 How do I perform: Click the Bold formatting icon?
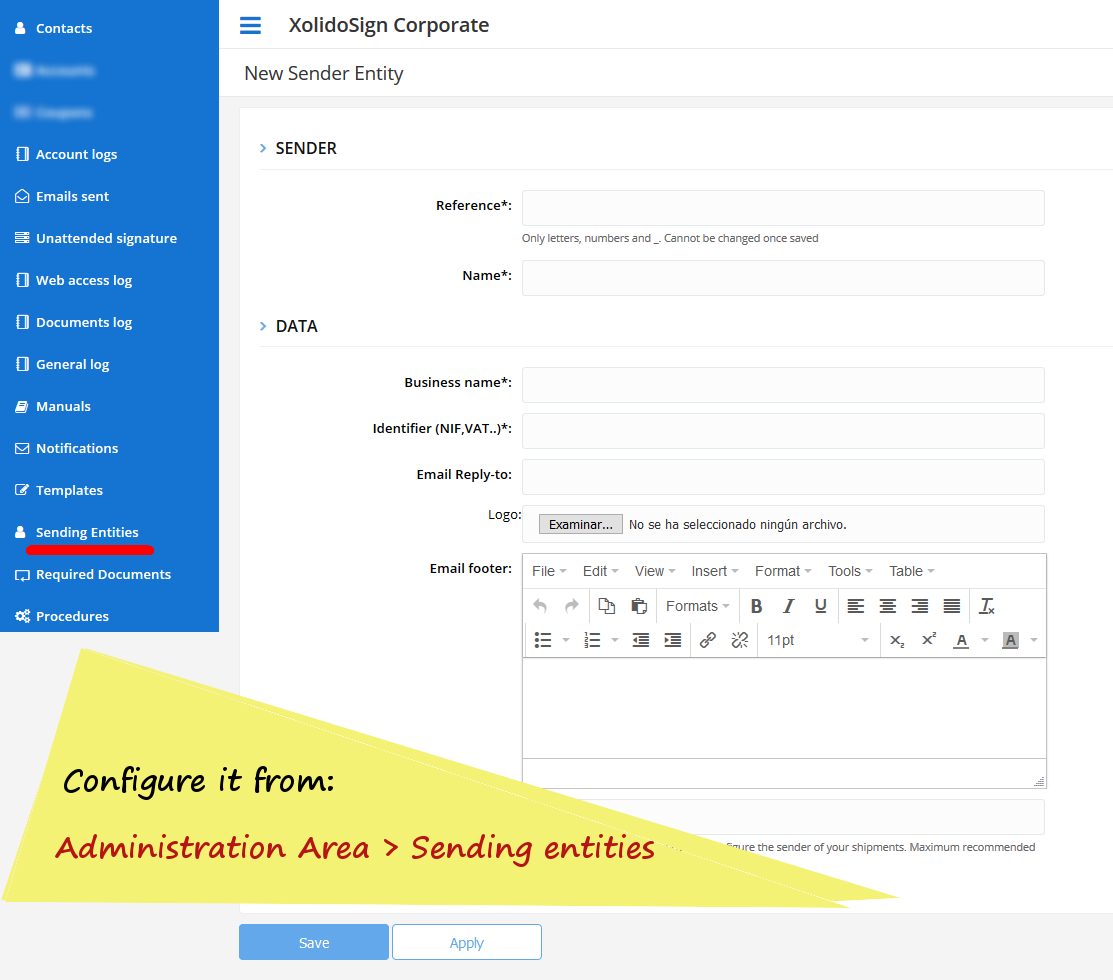(757, 606)
